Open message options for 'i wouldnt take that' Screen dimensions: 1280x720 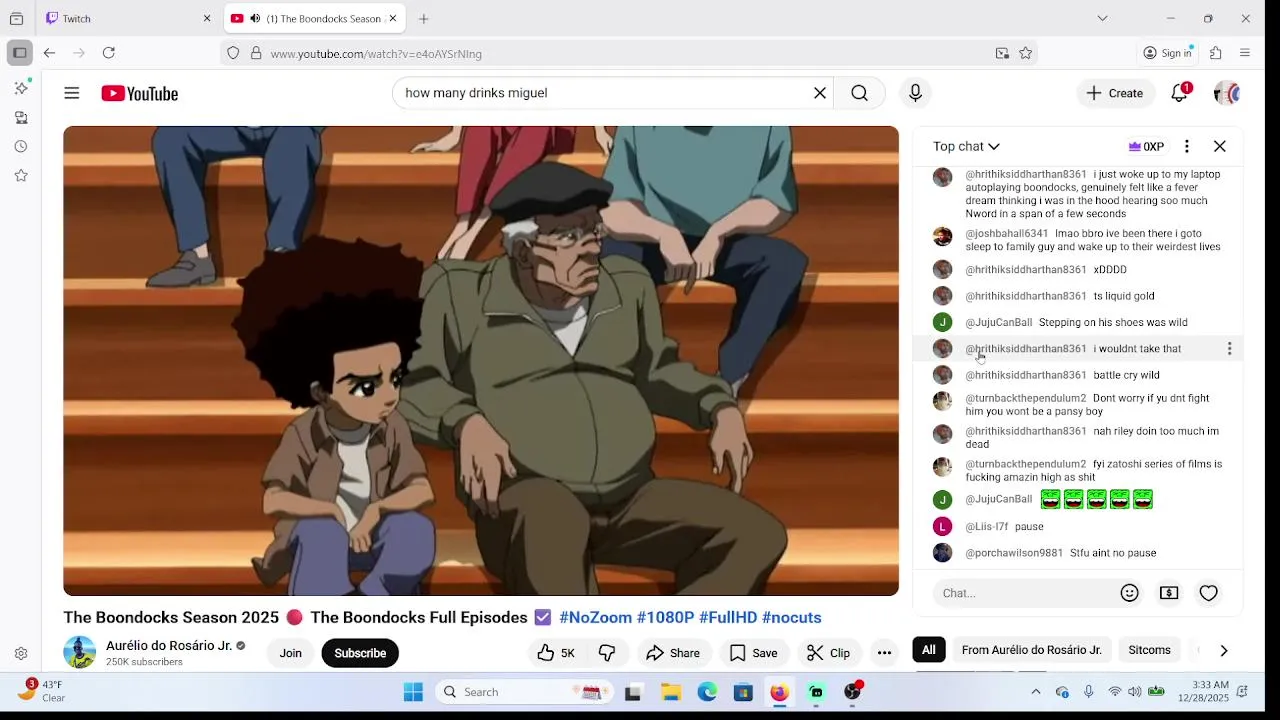1229,348
